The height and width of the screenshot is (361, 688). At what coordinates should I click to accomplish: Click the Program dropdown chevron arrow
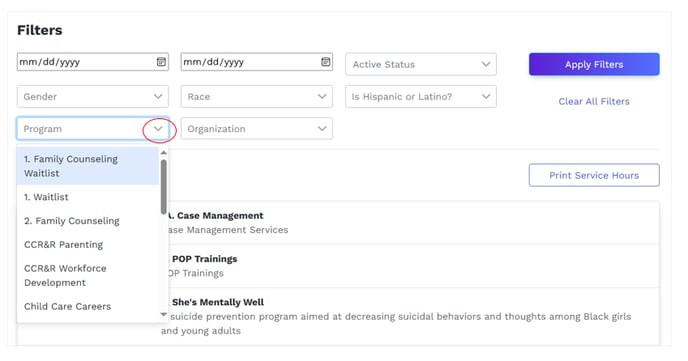click(158, 129)
